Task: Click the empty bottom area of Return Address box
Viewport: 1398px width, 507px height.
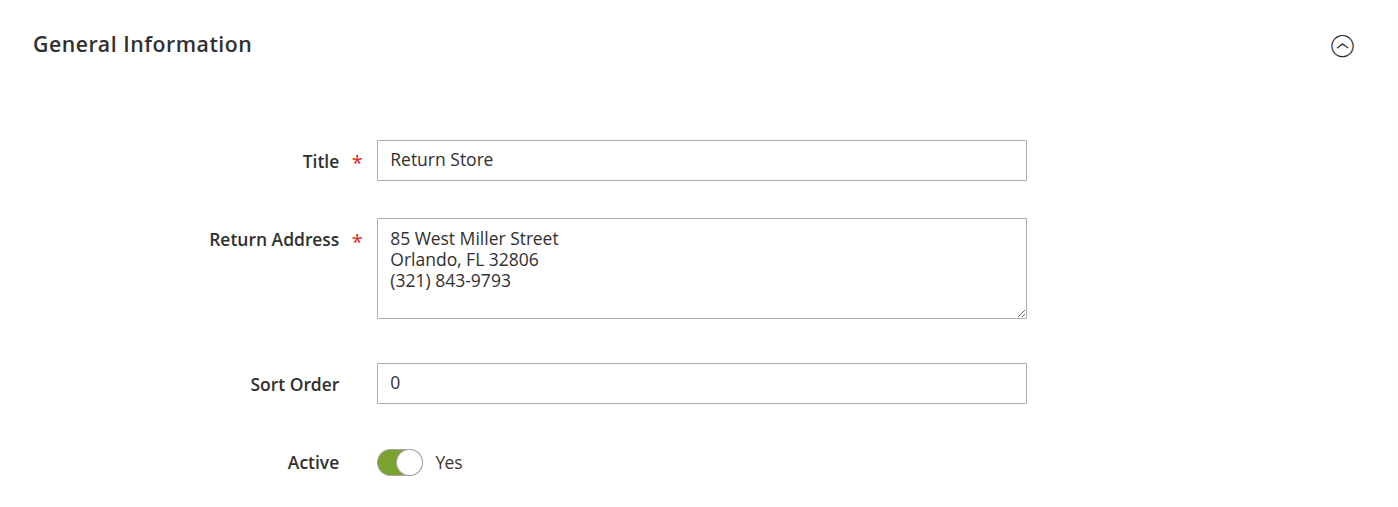Action: 700,304
